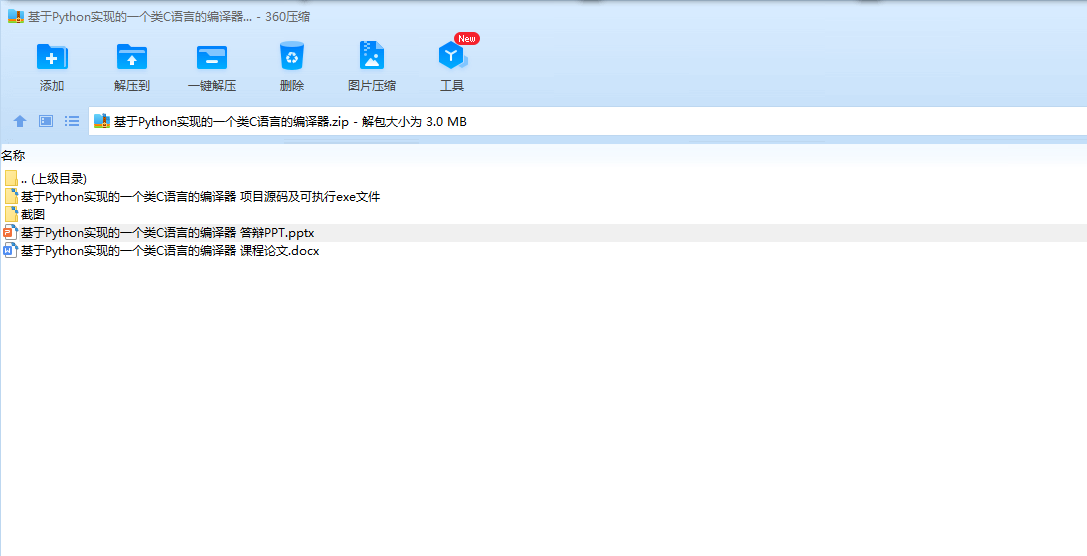Click the 一键解压 one-click extract icon
1087x556 pixels.
211,57
